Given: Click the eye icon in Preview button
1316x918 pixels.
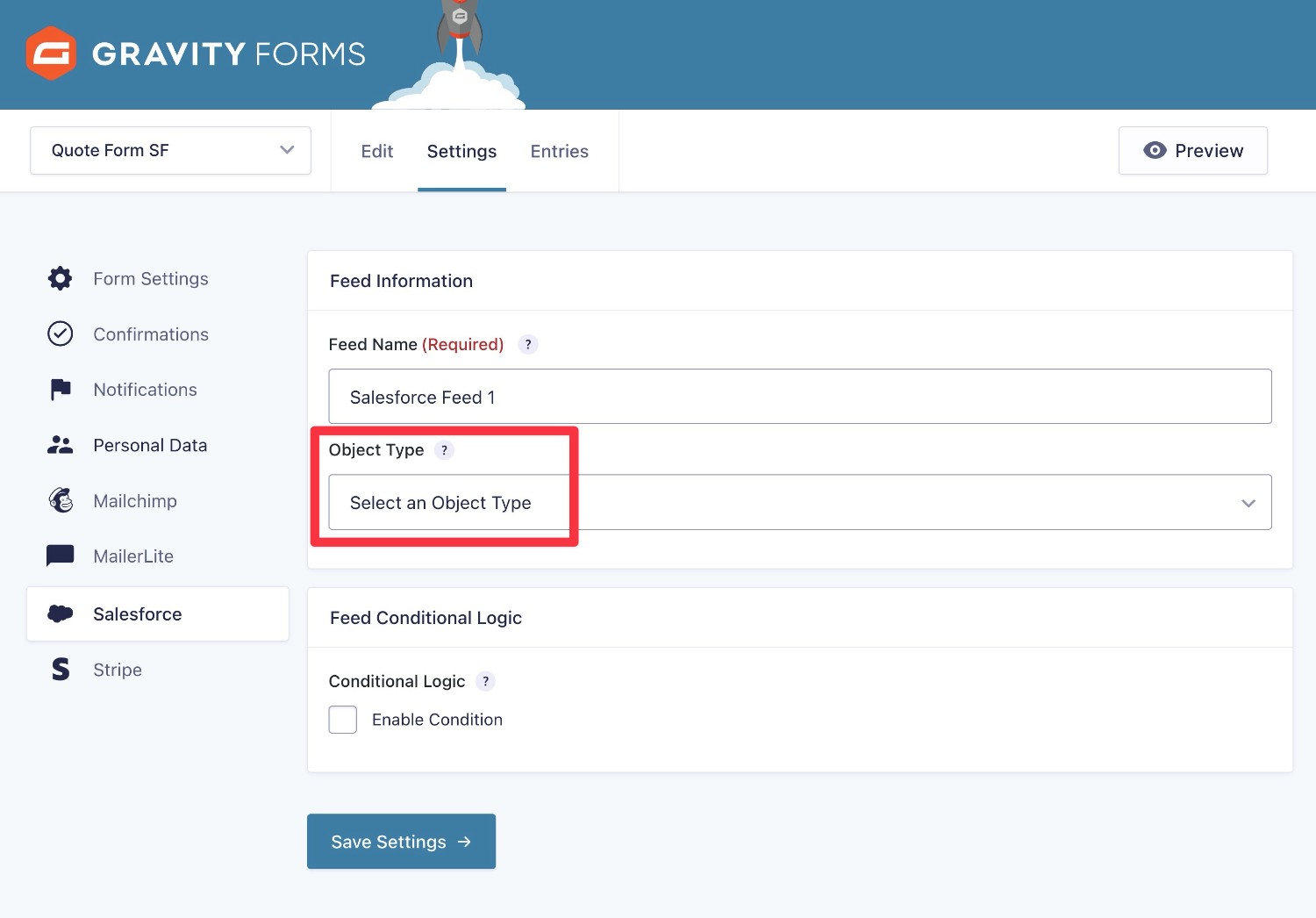Looking at the screenshot, I should pos(1155,150).
